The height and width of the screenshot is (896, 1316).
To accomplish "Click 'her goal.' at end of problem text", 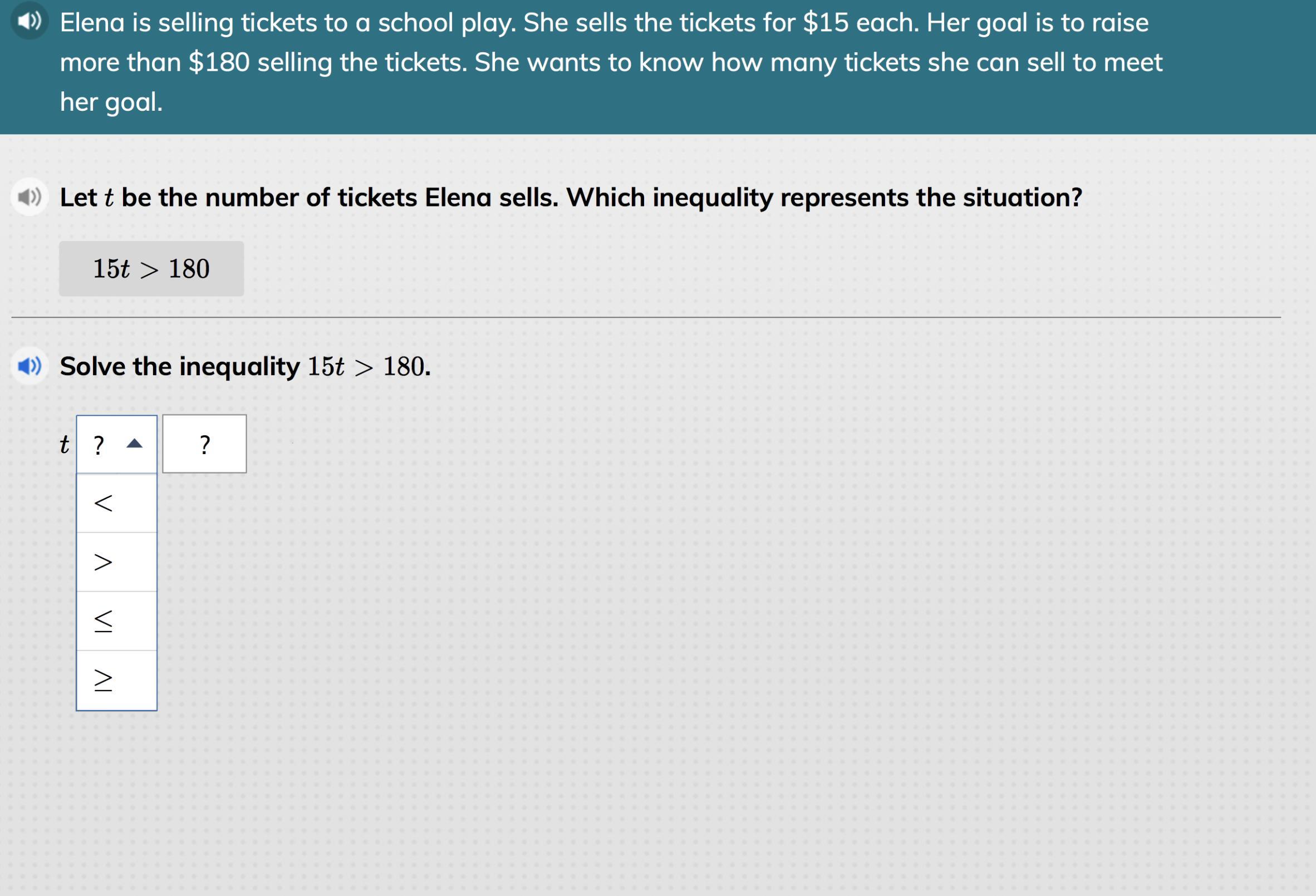I will pos(111,102).
